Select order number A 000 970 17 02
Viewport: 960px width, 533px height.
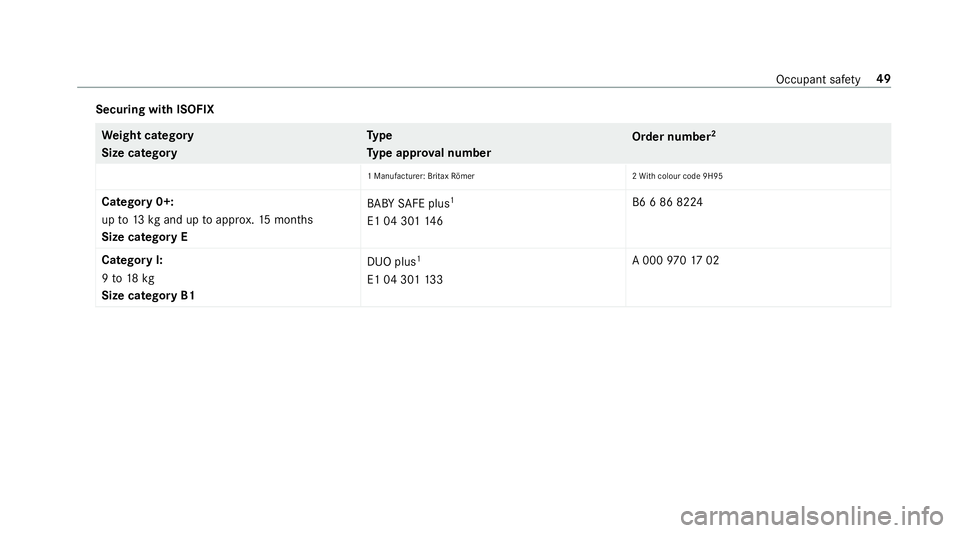tap(675, 260)
